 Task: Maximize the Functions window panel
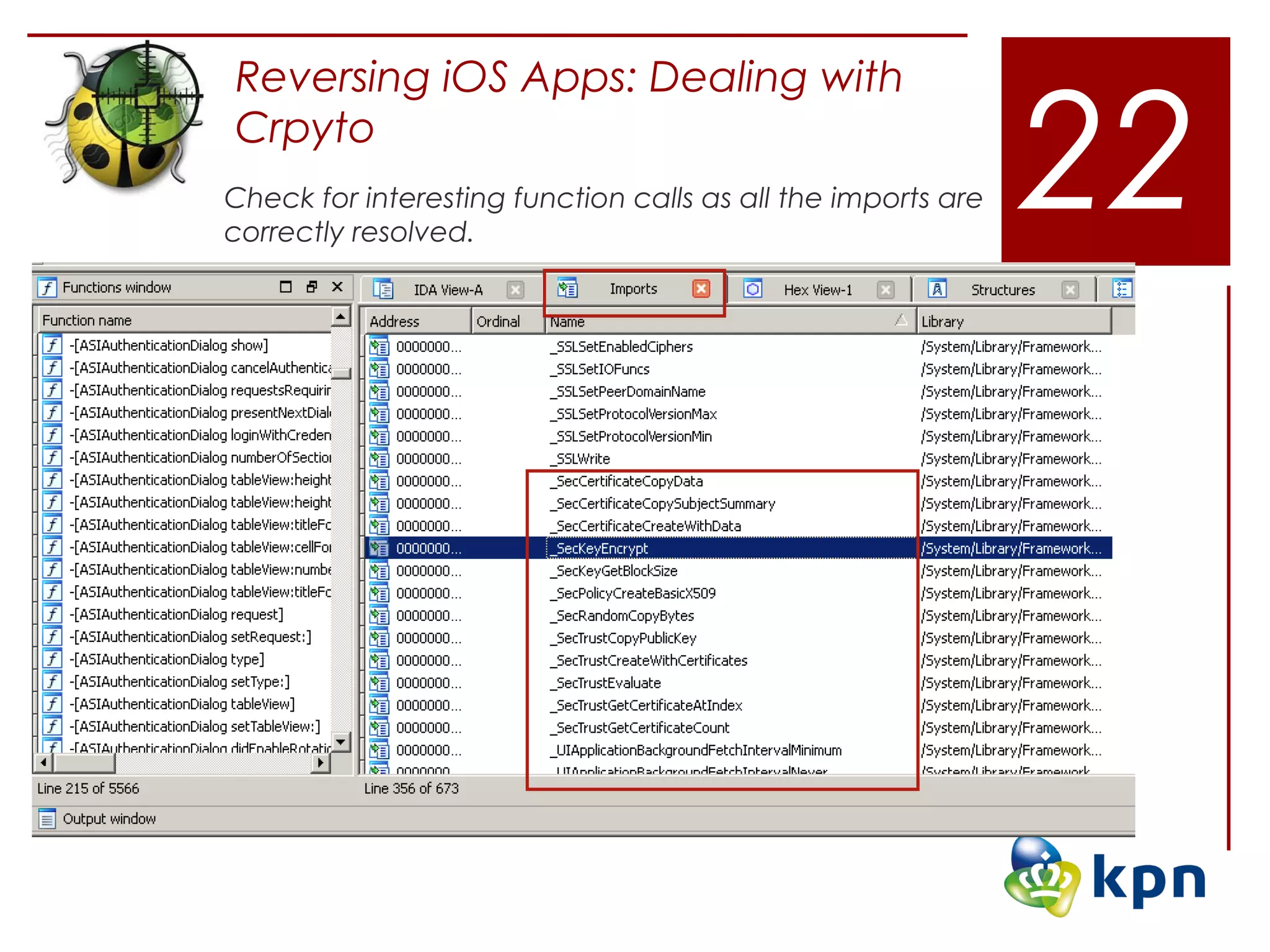tap(285, 287)
